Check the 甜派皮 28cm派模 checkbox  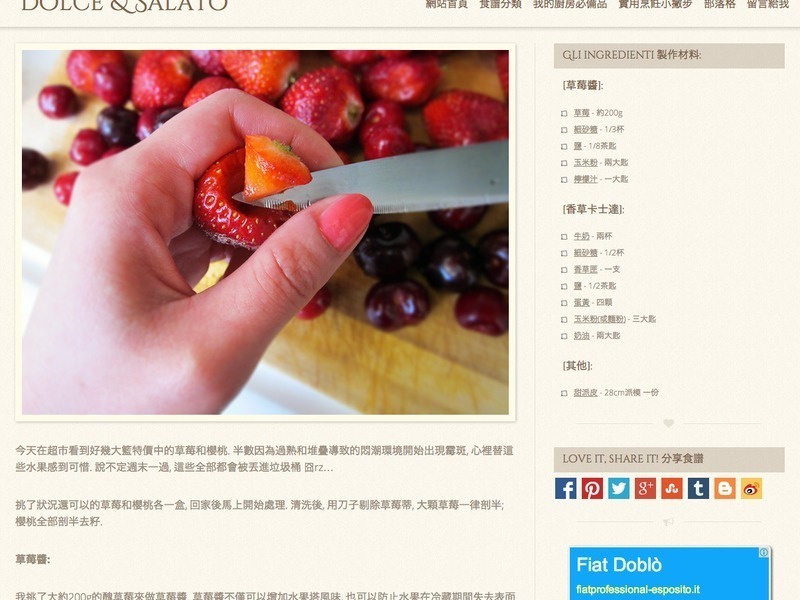coord(564,393)
